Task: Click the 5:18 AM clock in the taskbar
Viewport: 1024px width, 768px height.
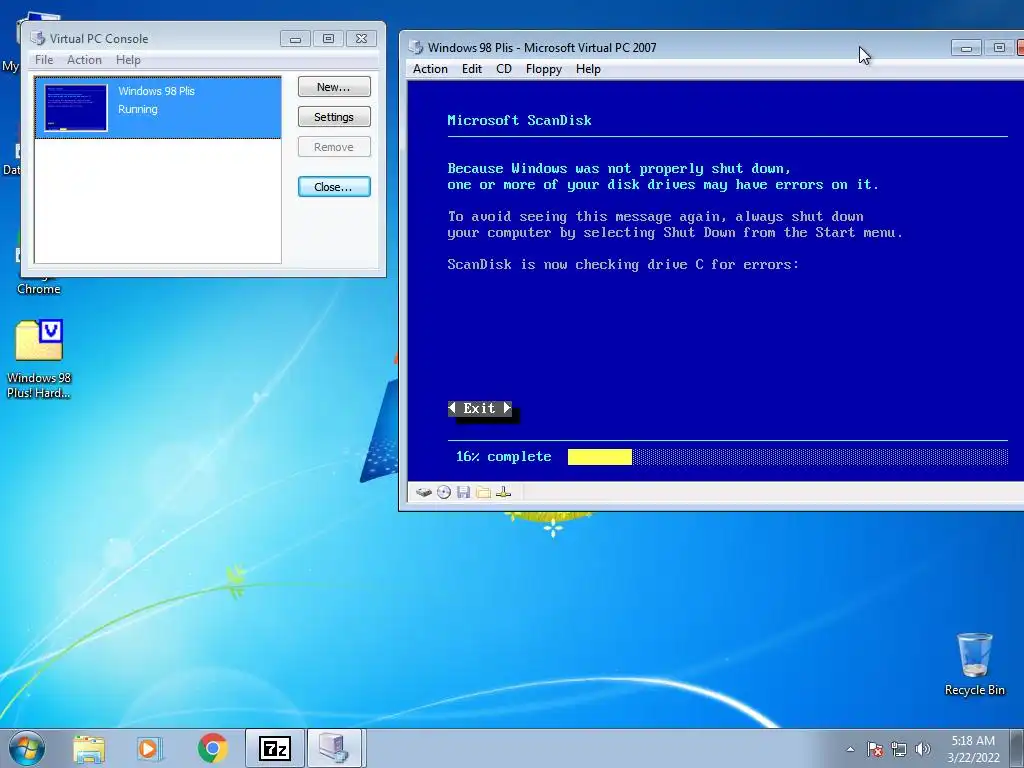Action: coord(973,741)
